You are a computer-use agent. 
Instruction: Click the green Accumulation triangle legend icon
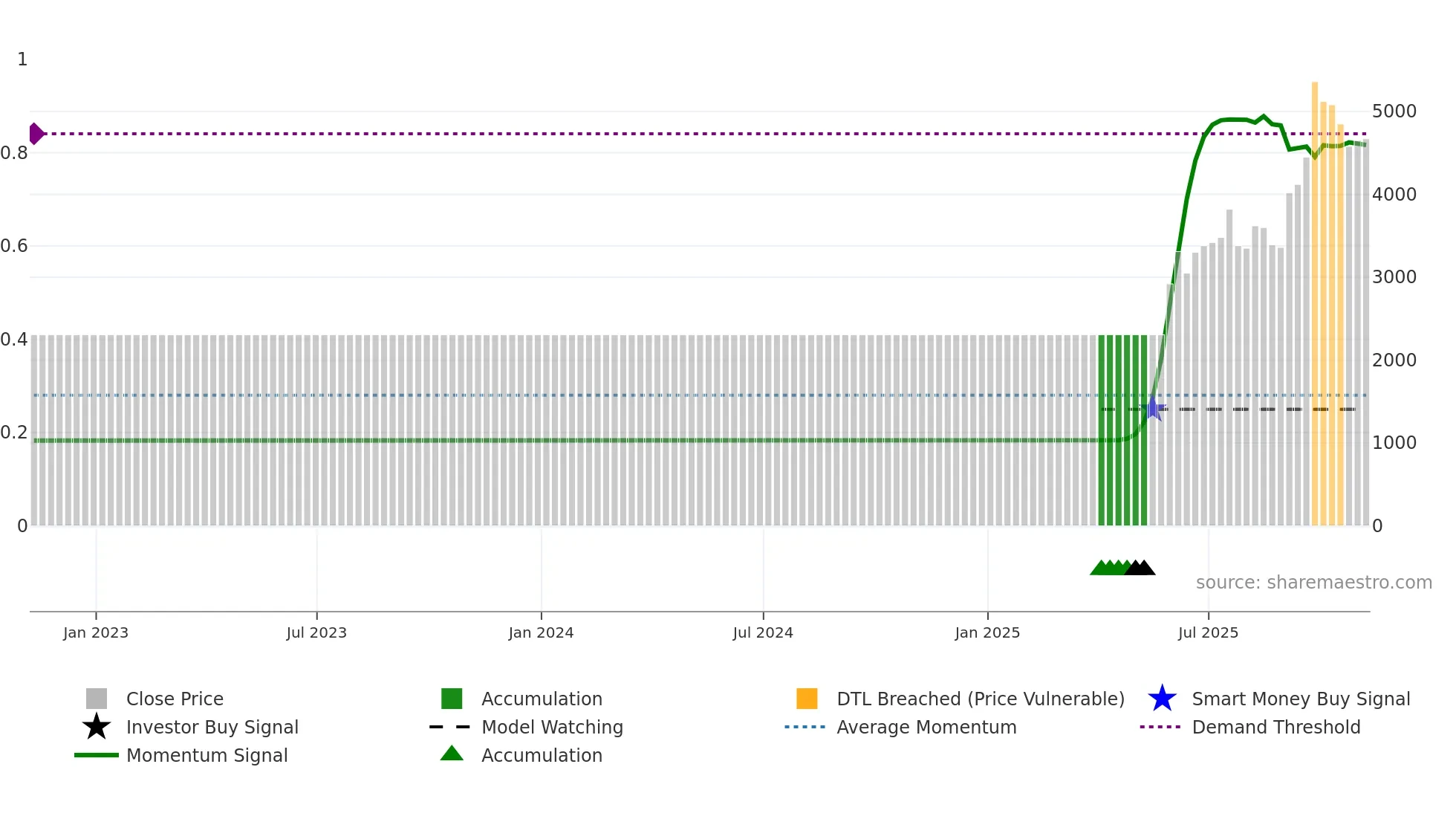[x=452, y=754]
